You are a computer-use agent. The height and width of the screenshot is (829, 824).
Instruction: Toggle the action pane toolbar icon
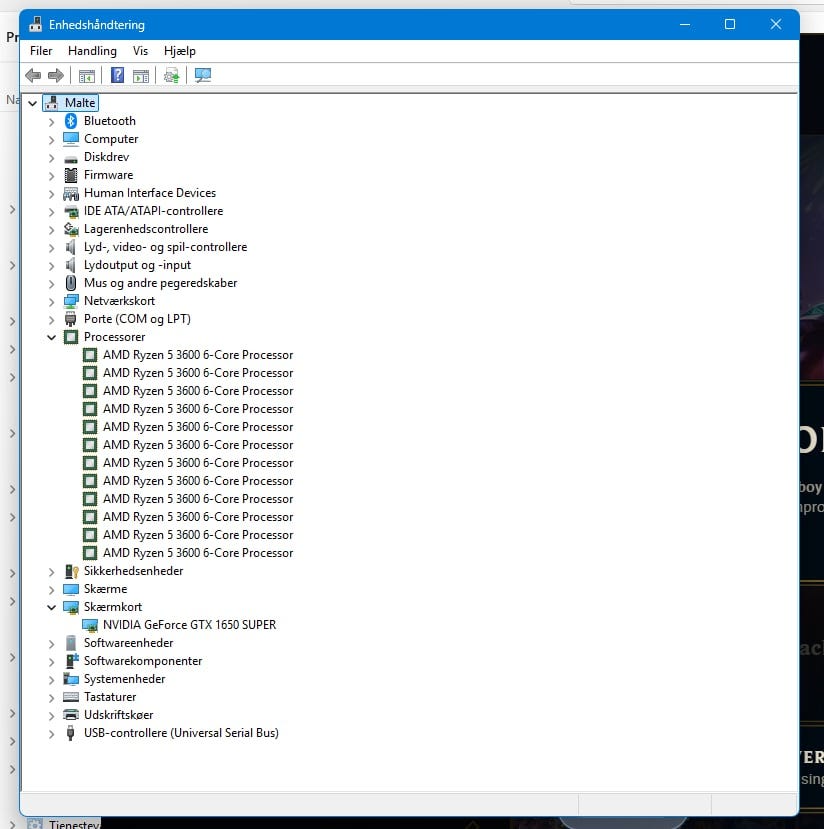click(141, 76)
